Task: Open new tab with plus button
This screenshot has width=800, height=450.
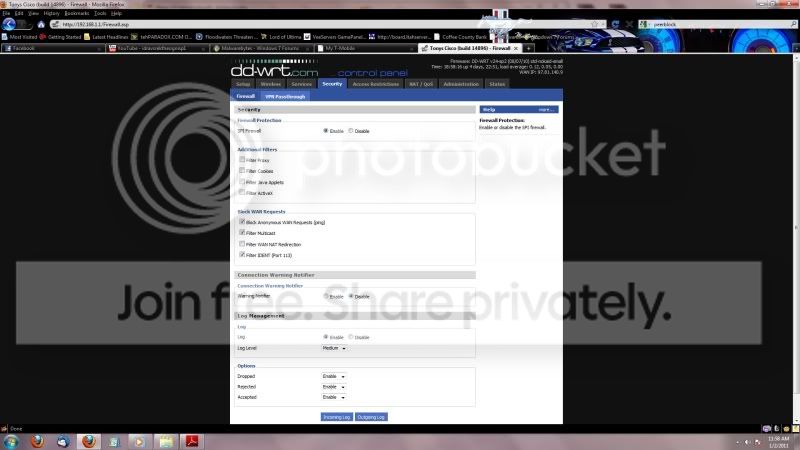Action: pyautogui.click(x=529, y=48)
